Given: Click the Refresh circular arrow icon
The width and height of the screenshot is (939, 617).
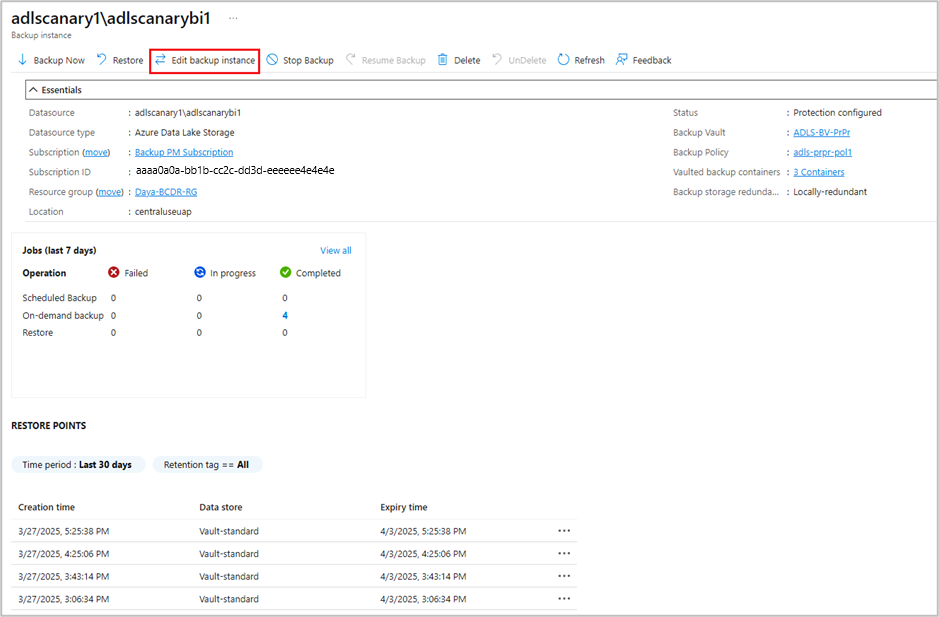Looking at the screenshot, I should pos(563,59).
